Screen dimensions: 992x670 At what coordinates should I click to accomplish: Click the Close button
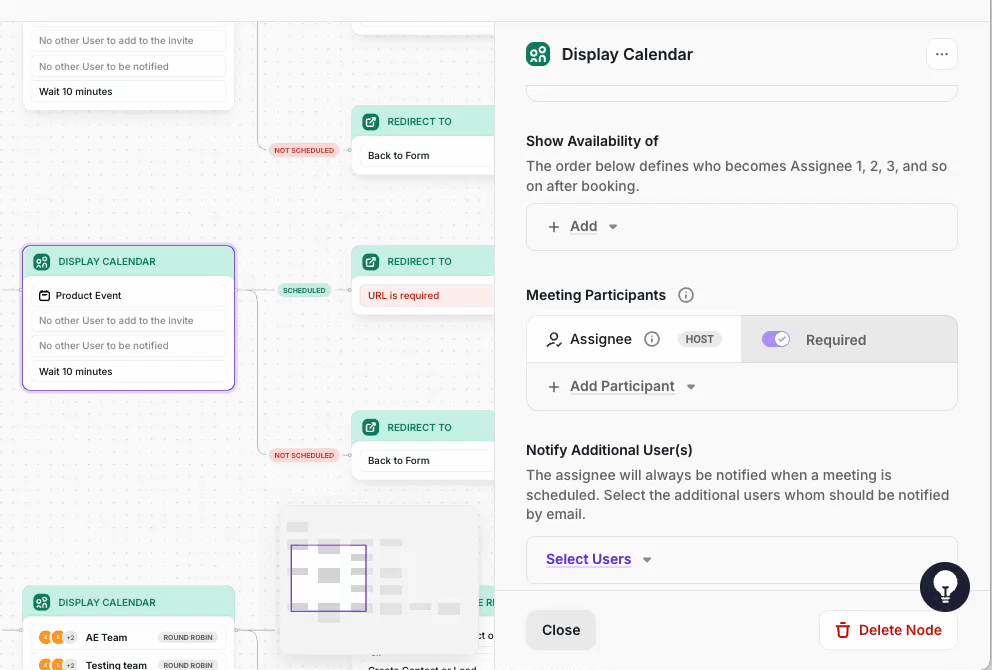561,630
